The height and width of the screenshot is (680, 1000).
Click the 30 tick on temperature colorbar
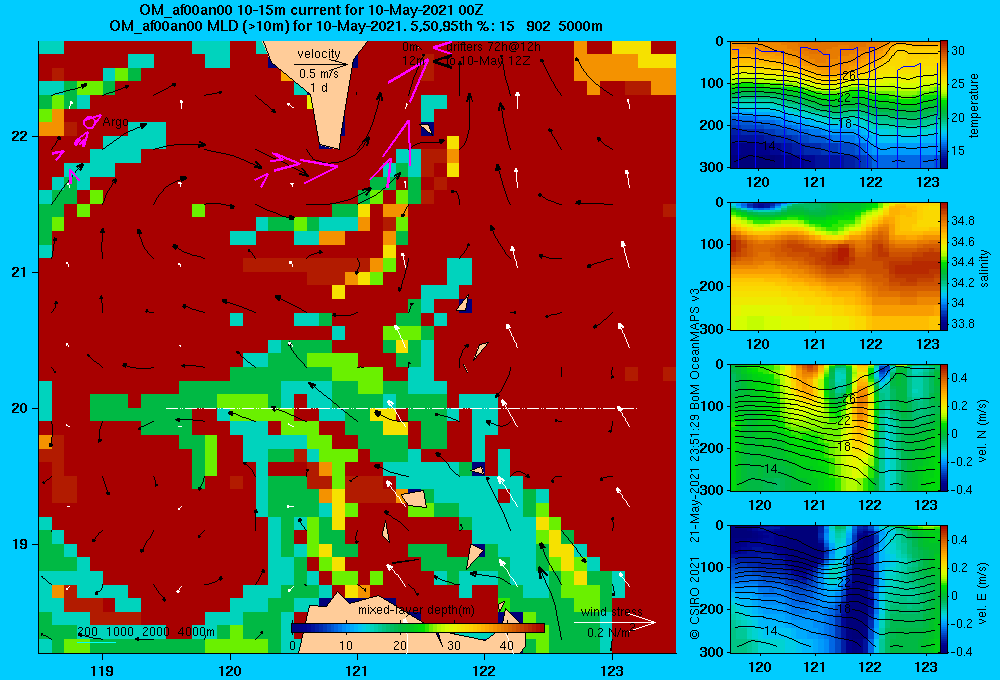tap(958, 50)
